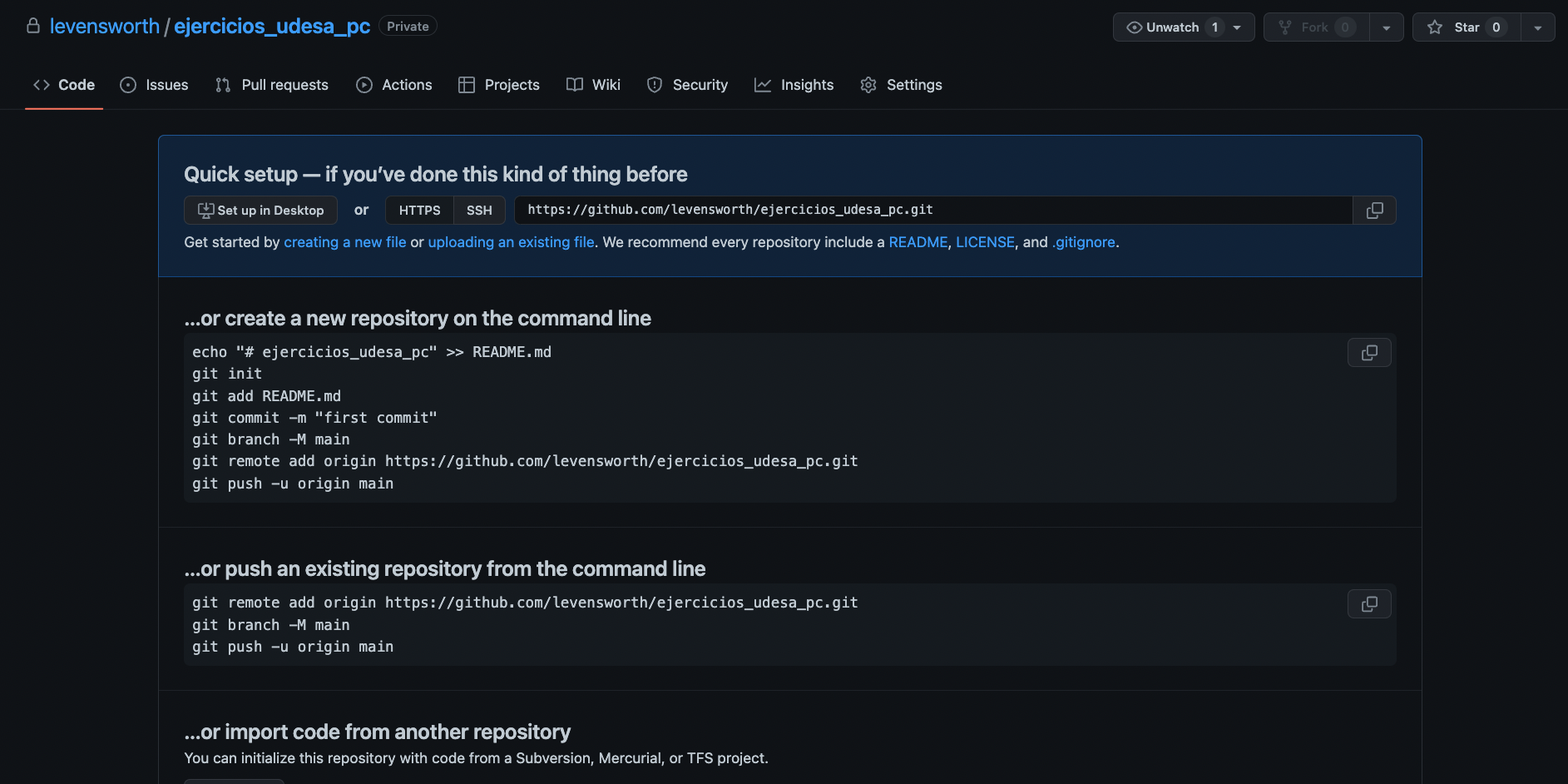Click '...or create a new repository' heading
Screen dimensions: 1568x784
pos(418,318)
